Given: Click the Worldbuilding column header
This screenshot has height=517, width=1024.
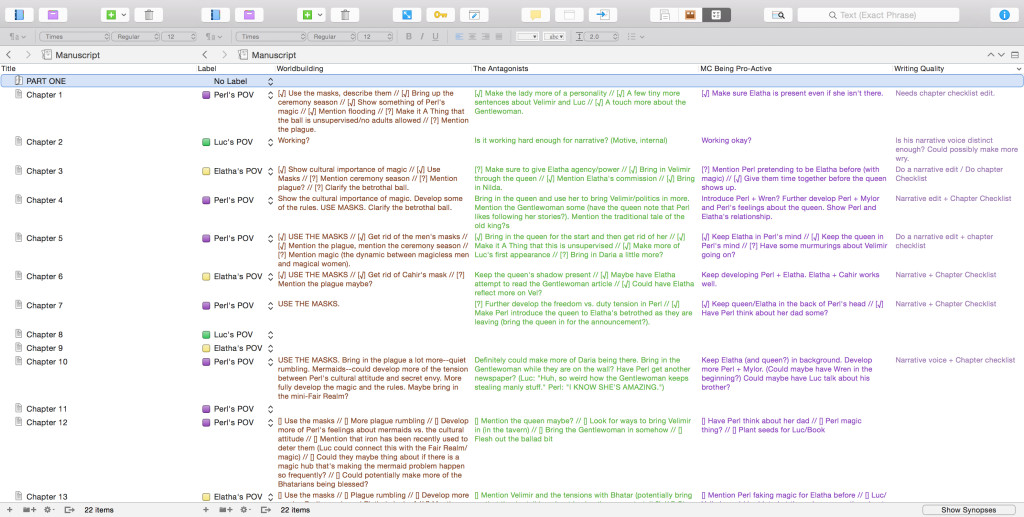Looking at the screenshot, I should click(x=373, y=69).
